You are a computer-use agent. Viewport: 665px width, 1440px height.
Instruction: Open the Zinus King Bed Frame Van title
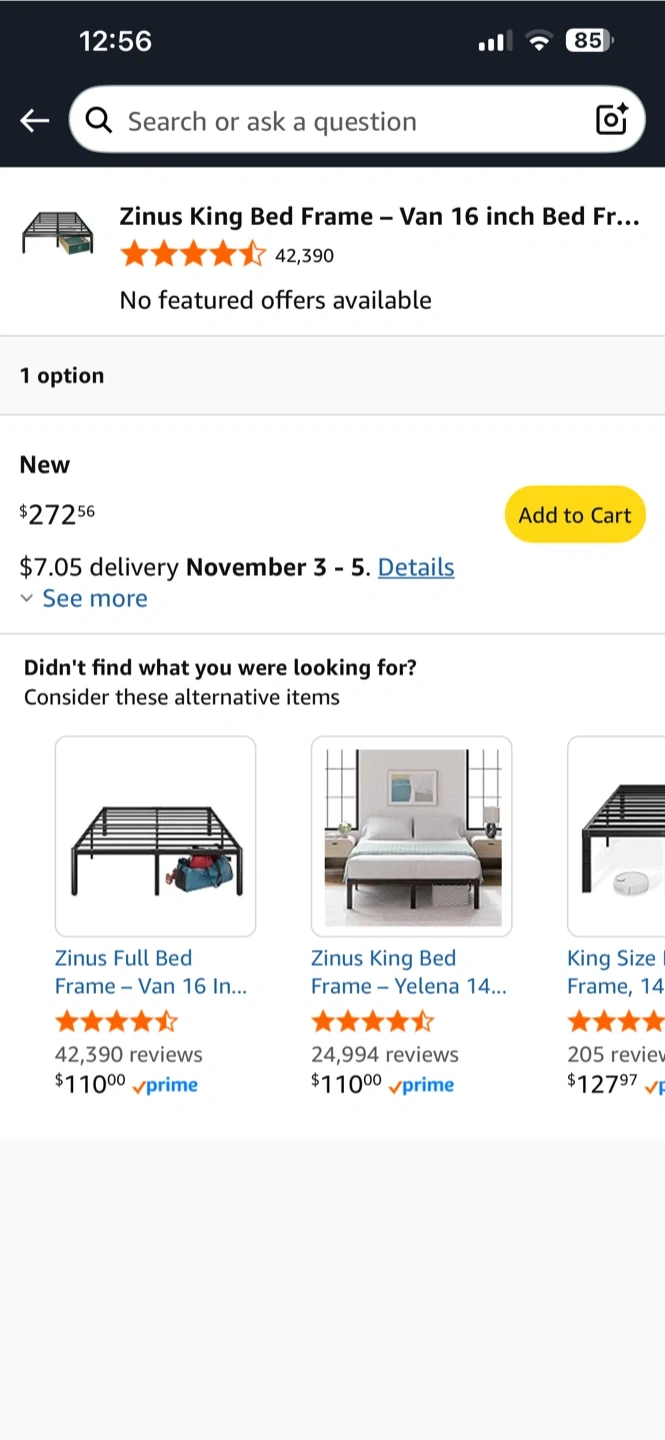pos(379,216)
